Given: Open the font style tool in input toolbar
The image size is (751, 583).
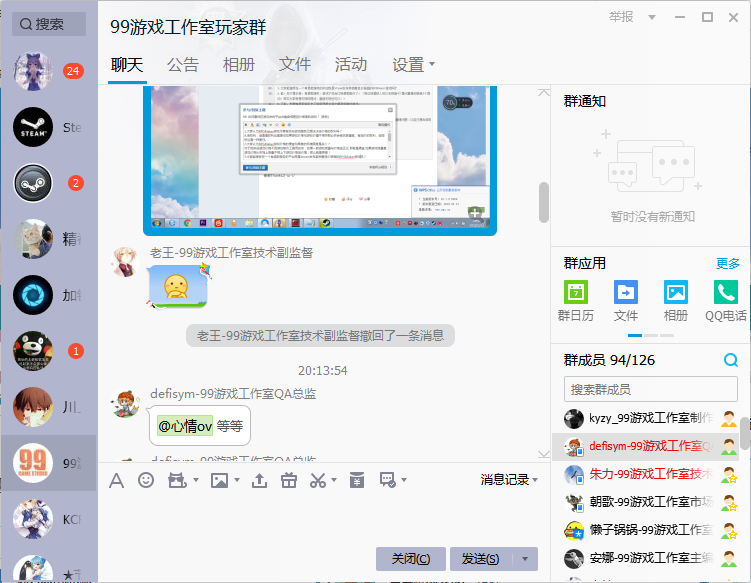Looking at the screenshot, I should [116, 480].
